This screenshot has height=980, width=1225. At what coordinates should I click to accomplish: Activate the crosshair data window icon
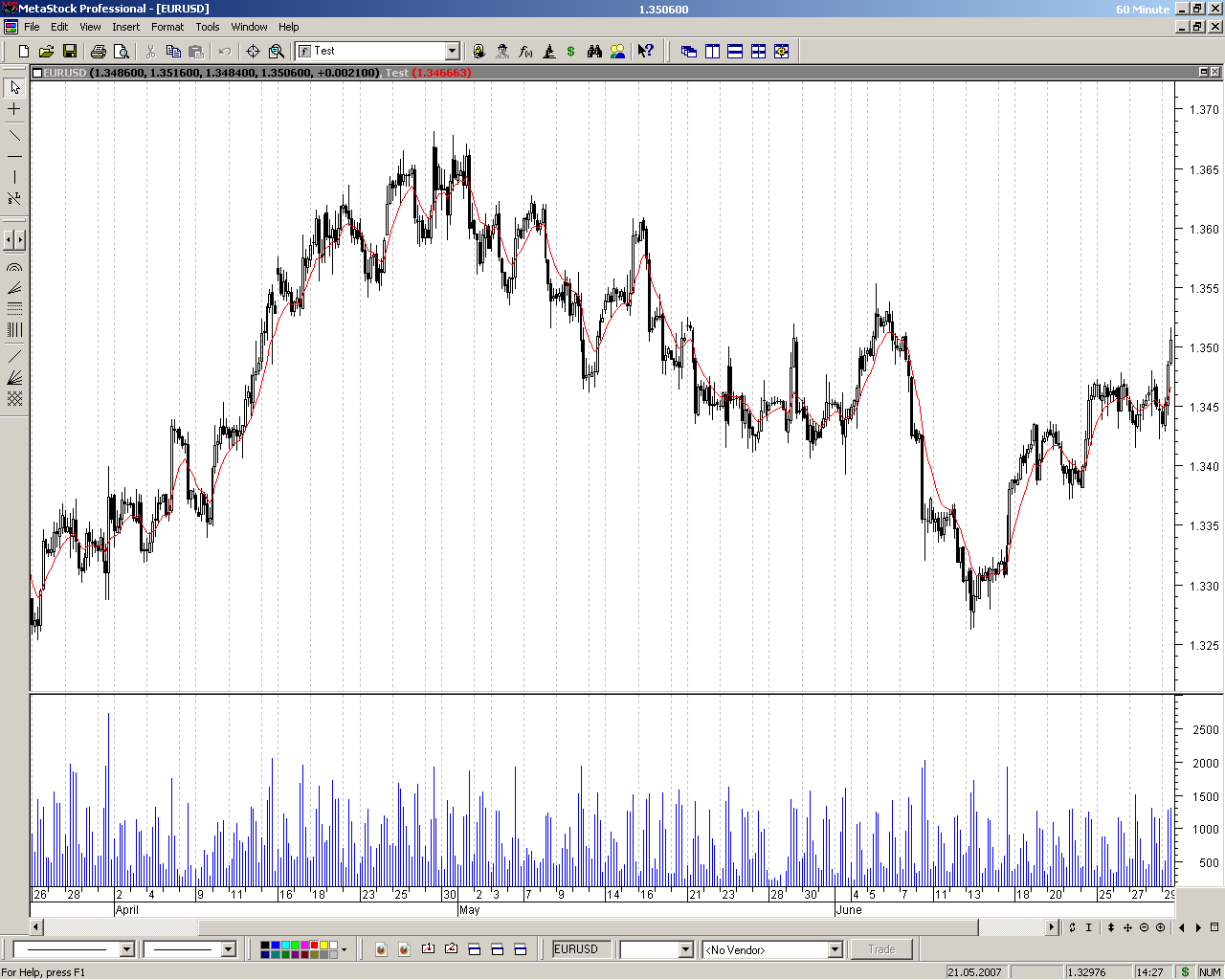pos(253,52)
